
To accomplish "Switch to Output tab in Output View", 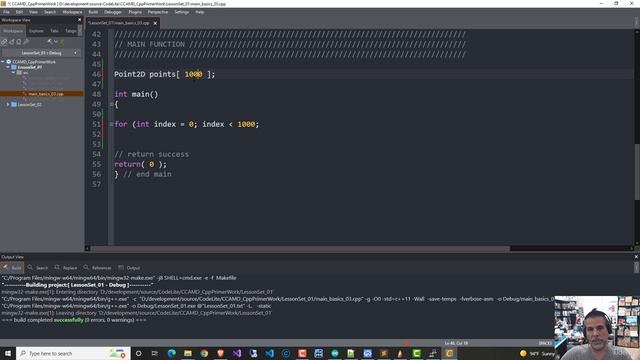I will point(129,268).
